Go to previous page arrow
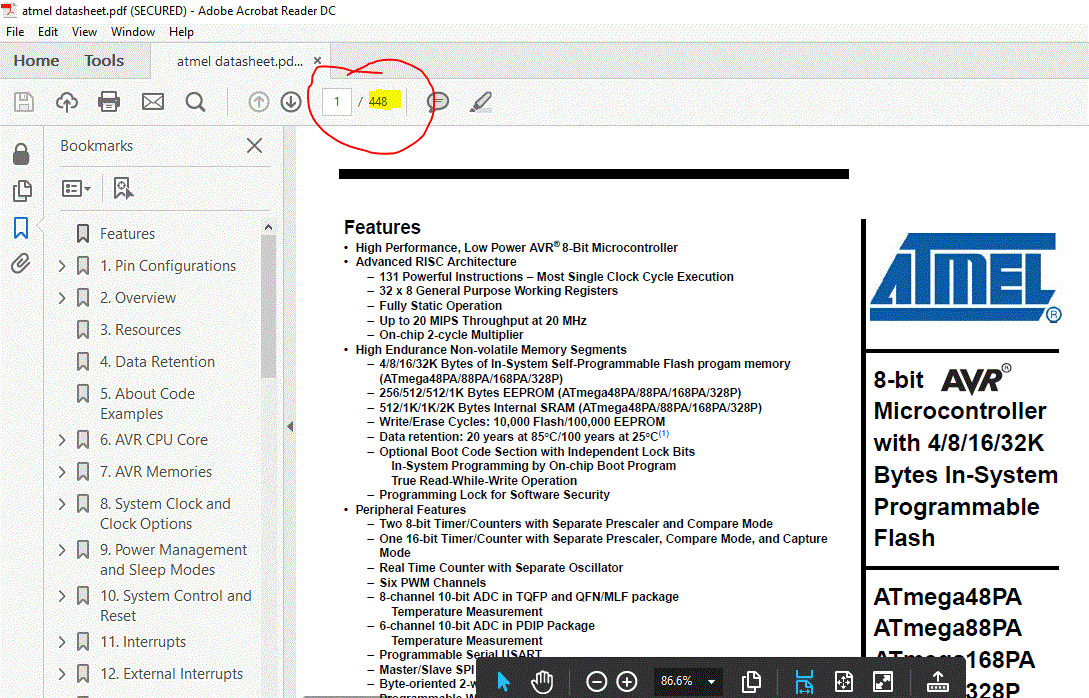Viewport: 1089px width, 698px height. 258,102
